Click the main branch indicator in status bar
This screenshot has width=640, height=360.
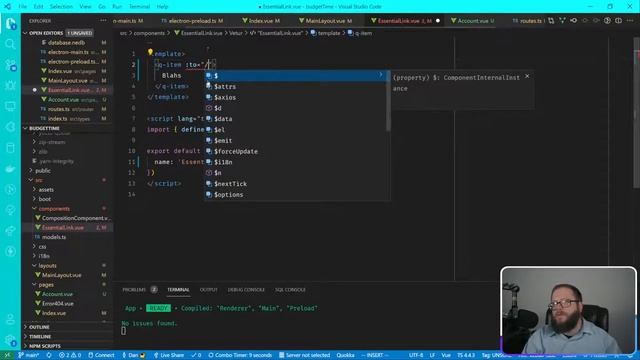(28, 355)
